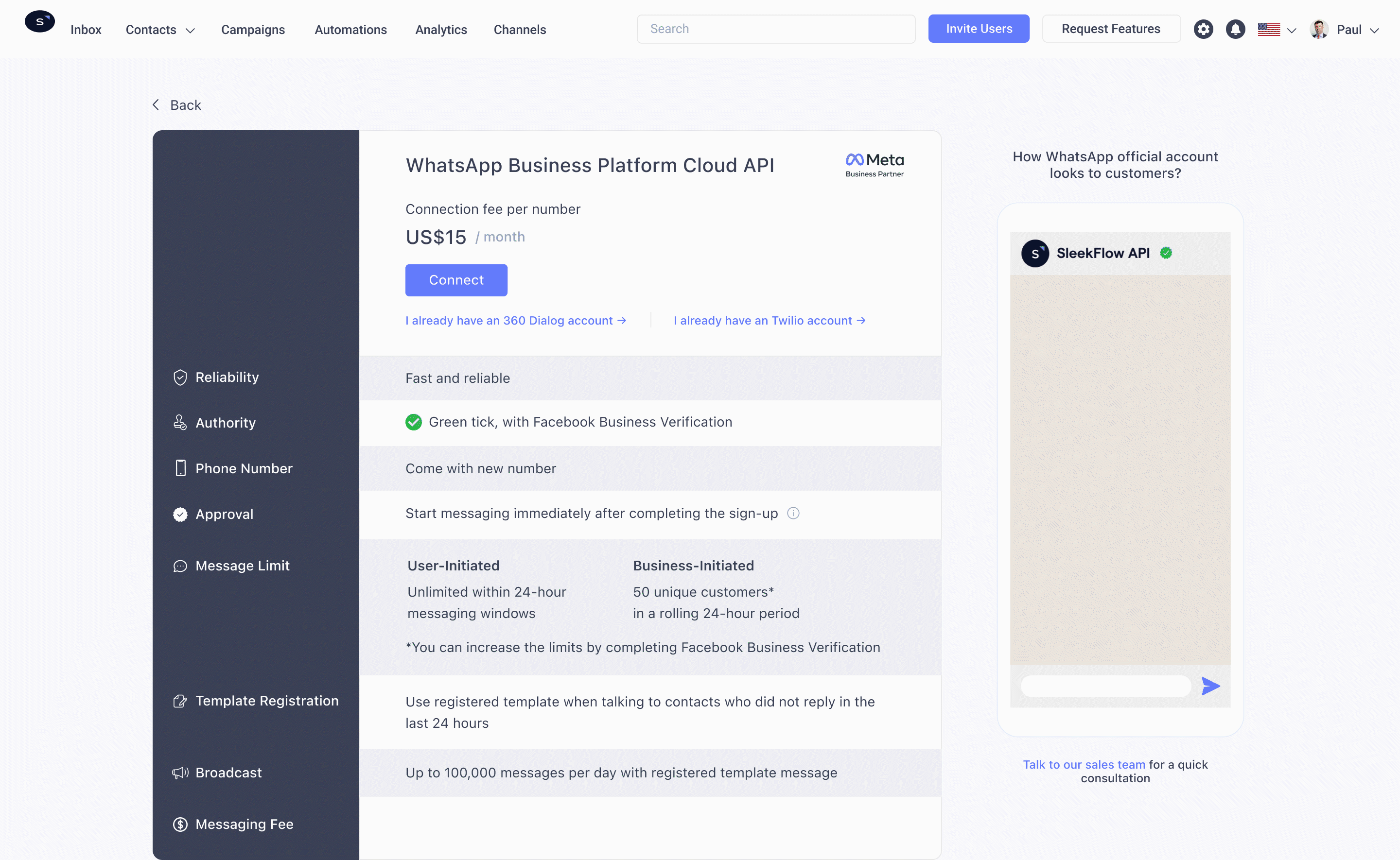Click the Template Registration sidebar icon
This screenshot has height=860, width=1400.
180,700
